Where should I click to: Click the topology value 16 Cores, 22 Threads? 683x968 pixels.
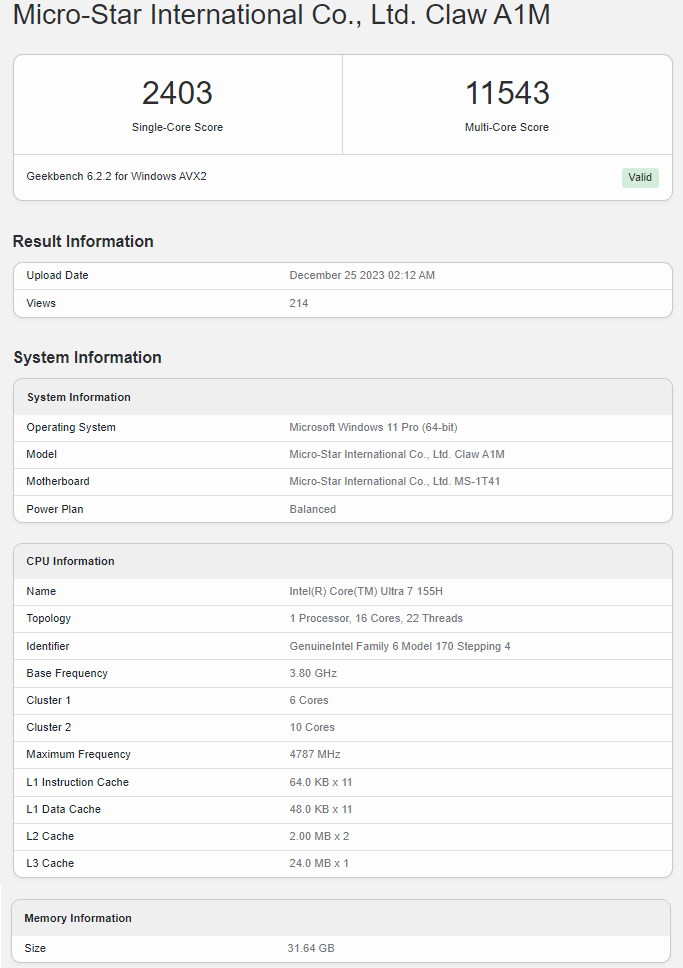(x=376, y=619)
